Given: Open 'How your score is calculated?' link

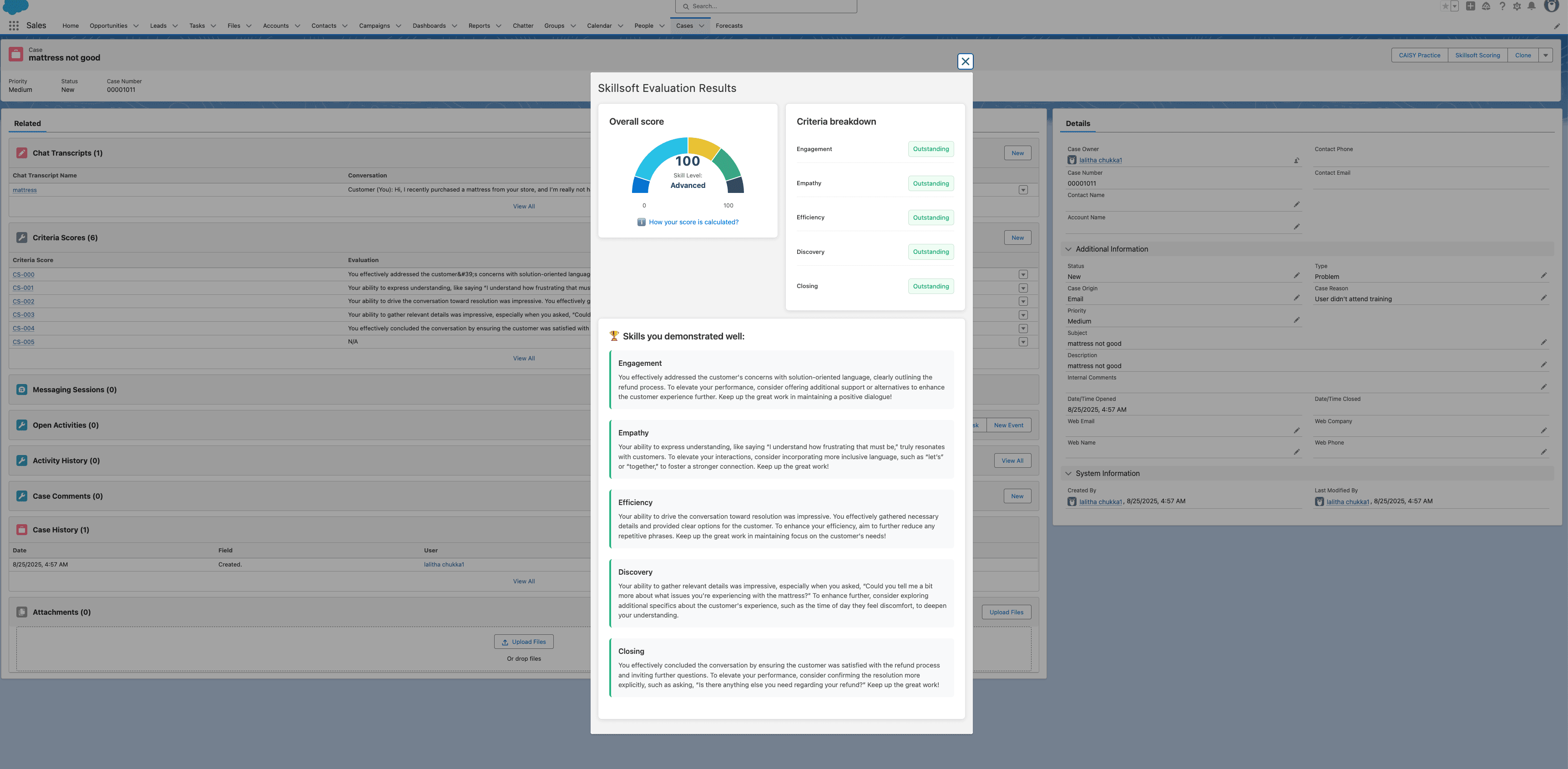Looking at the screenshot, I should click(x=693, y=222).
